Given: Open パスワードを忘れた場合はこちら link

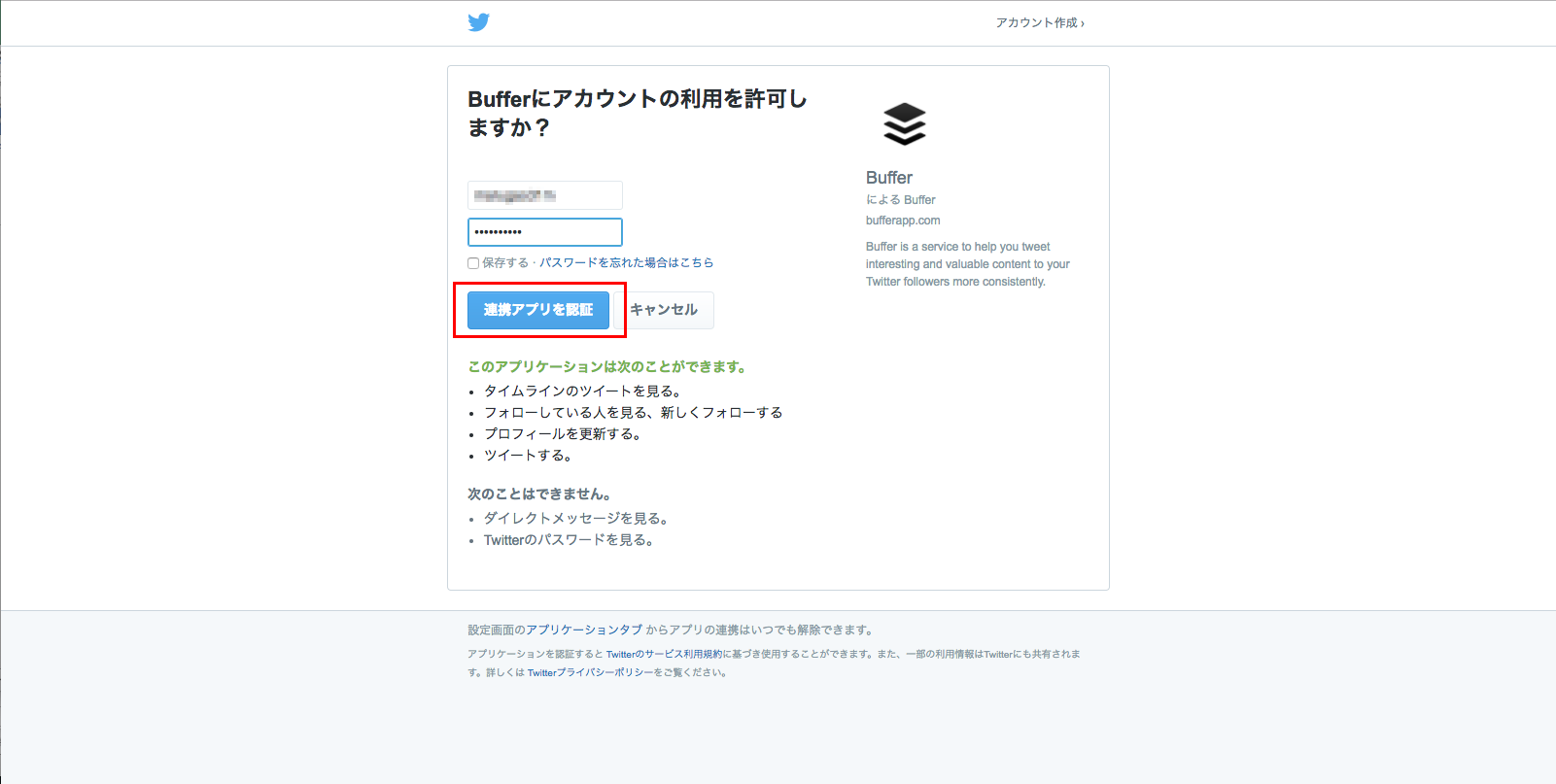Looking at the screenshot, I should coord(627,262).
